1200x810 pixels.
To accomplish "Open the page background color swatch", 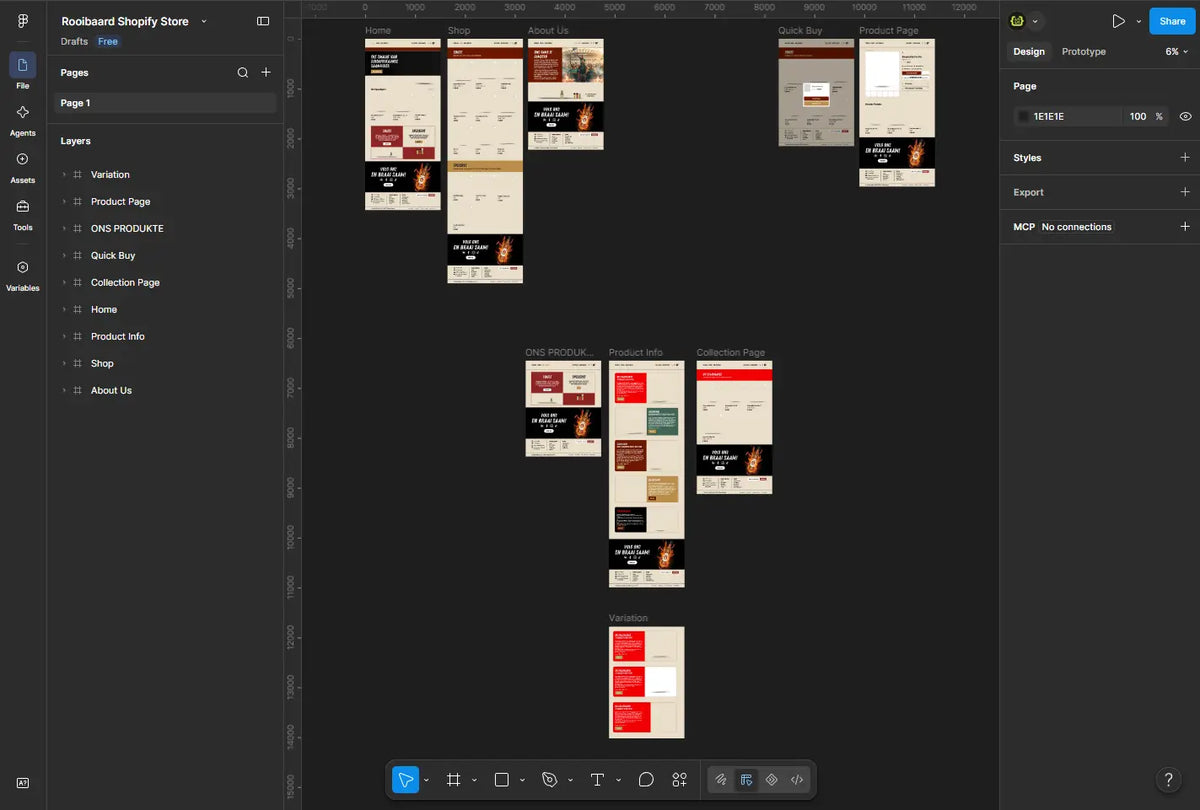I will click(1022, 117).
